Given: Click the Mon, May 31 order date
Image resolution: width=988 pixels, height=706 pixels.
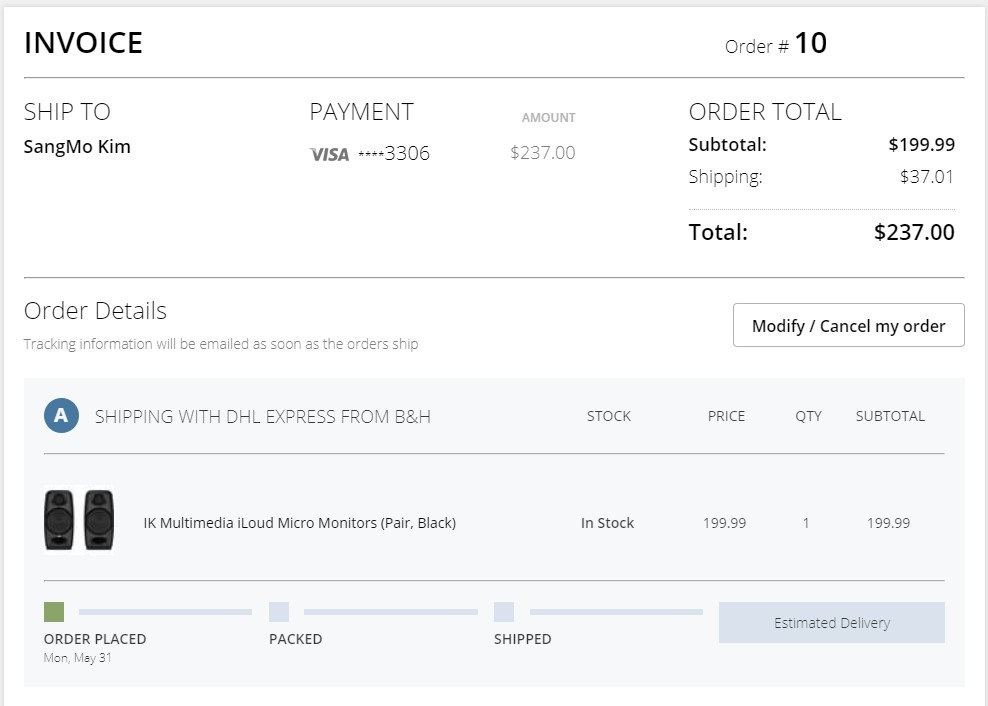Looking at the screenshot, I should [x=77, y=658].
